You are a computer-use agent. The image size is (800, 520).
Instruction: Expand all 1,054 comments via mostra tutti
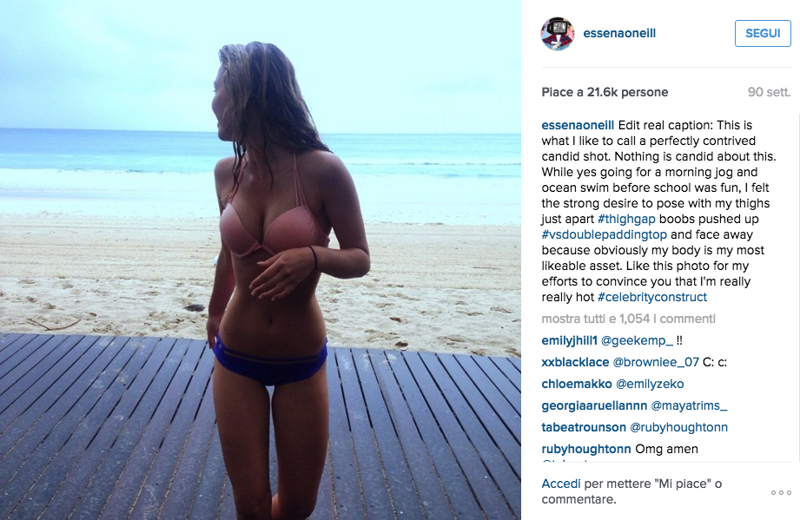point(629,319)
